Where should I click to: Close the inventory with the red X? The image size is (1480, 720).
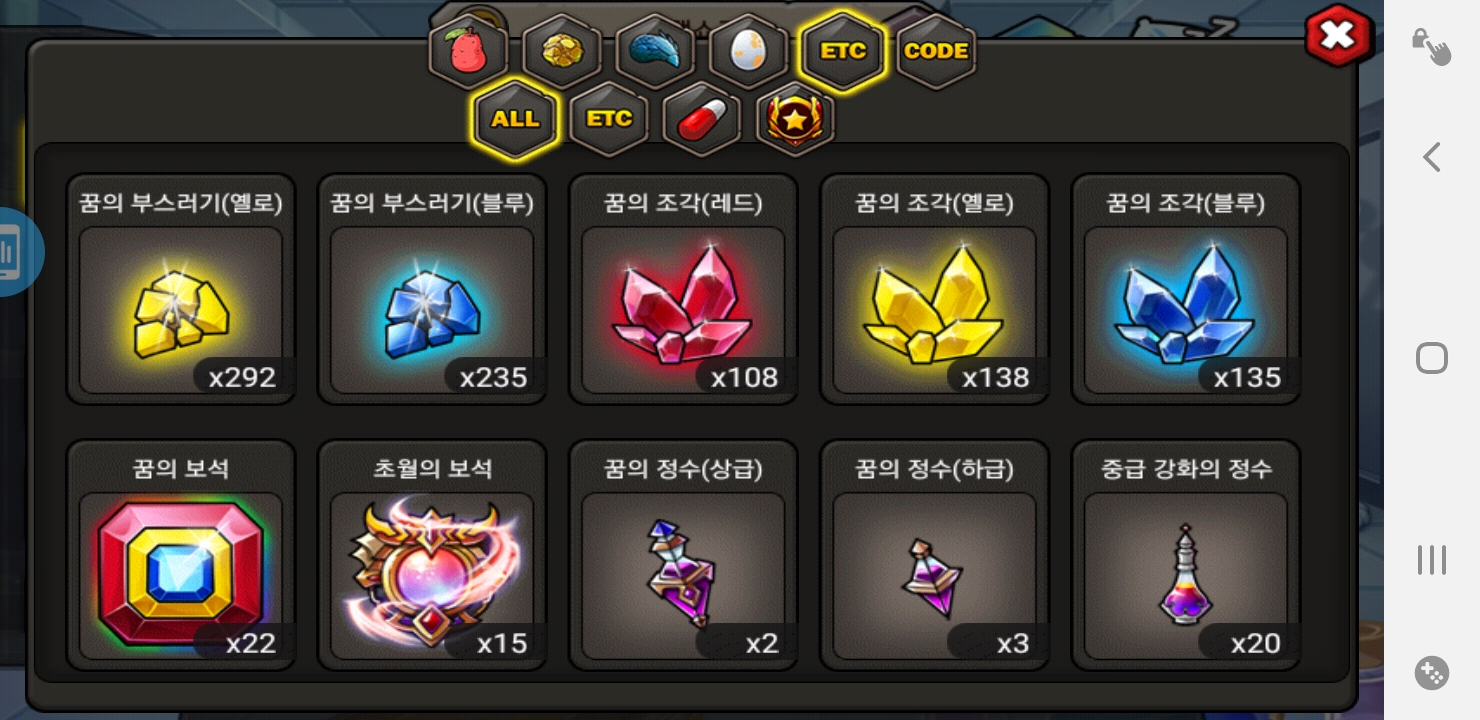point(1338,37)
